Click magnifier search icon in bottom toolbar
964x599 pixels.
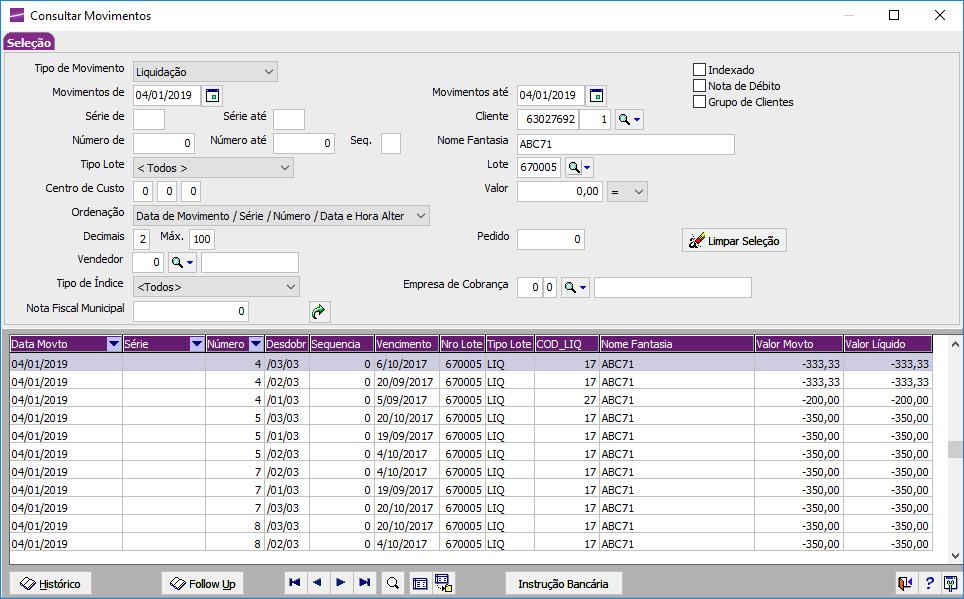pyautogui.click(x=393, y=583)
